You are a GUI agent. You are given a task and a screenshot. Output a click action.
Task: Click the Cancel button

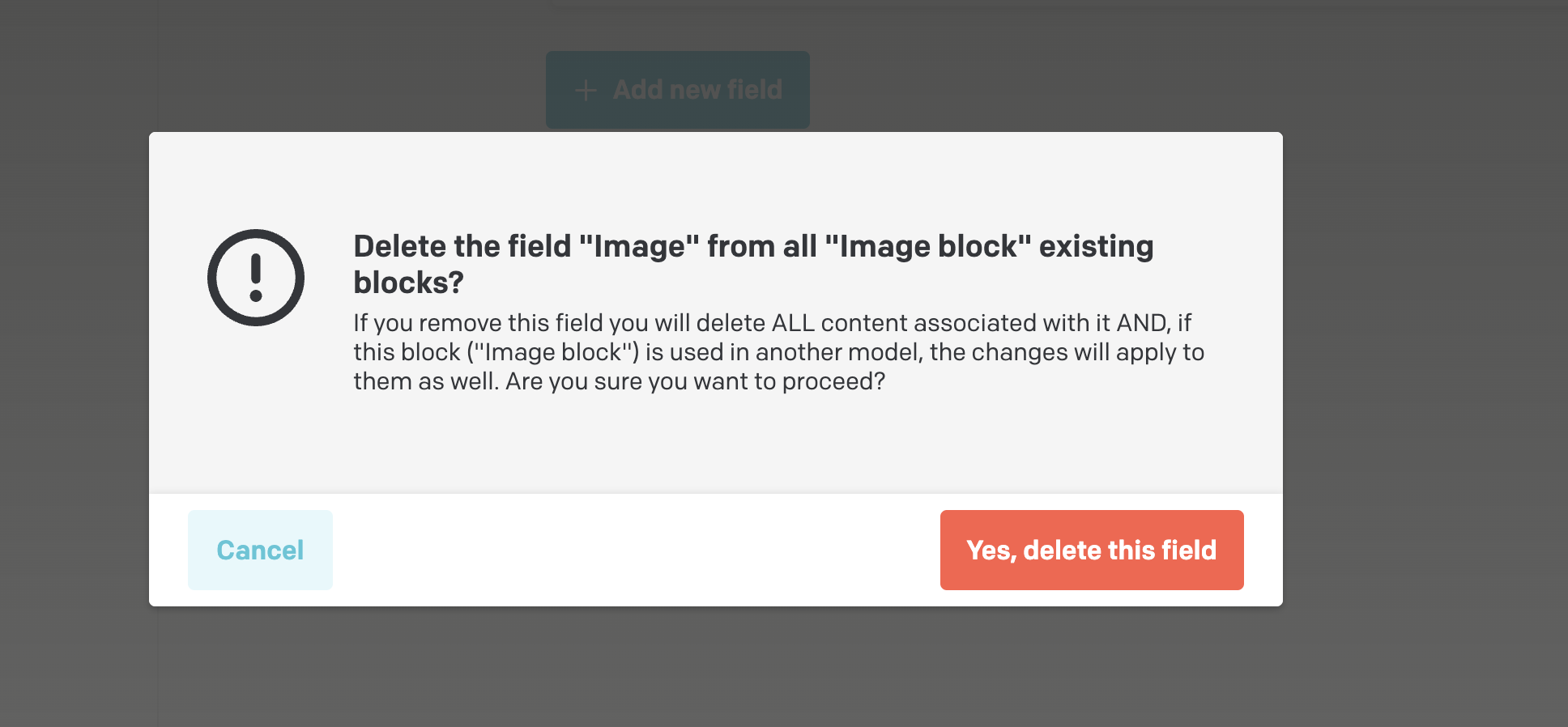pyautogui.click(x=260, y=550)
